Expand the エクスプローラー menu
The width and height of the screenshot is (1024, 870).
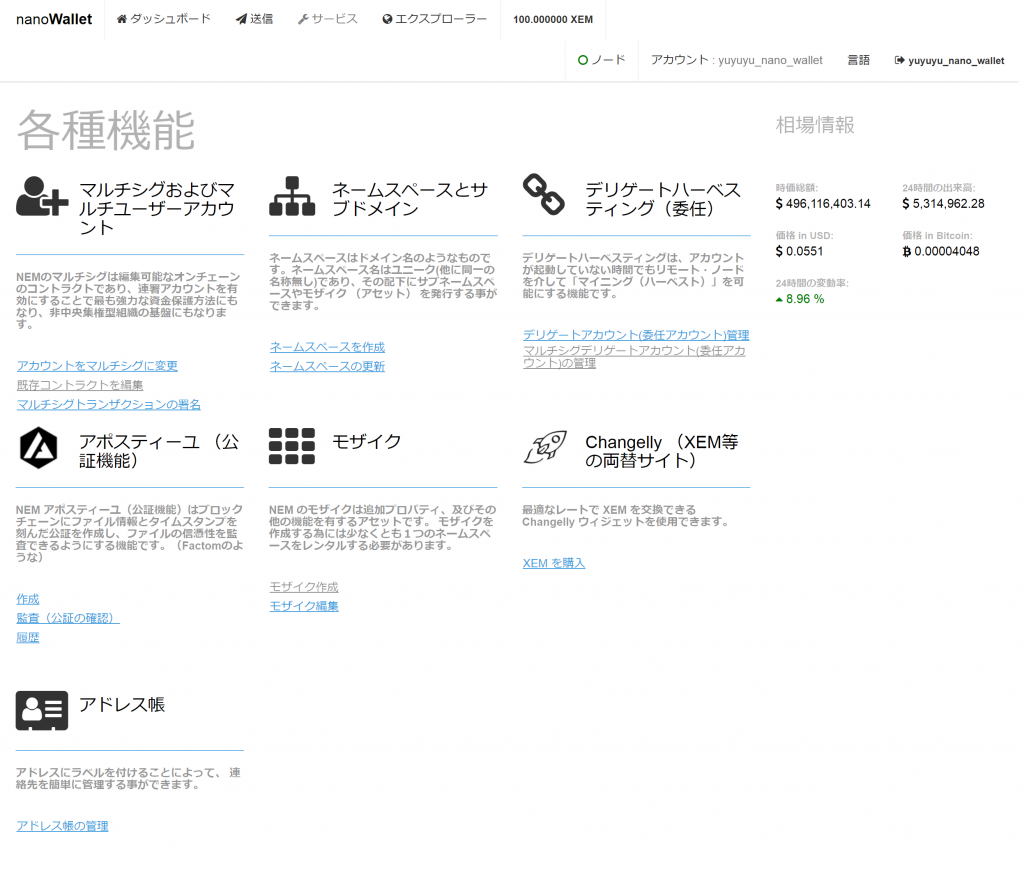[x=434, y=19]
